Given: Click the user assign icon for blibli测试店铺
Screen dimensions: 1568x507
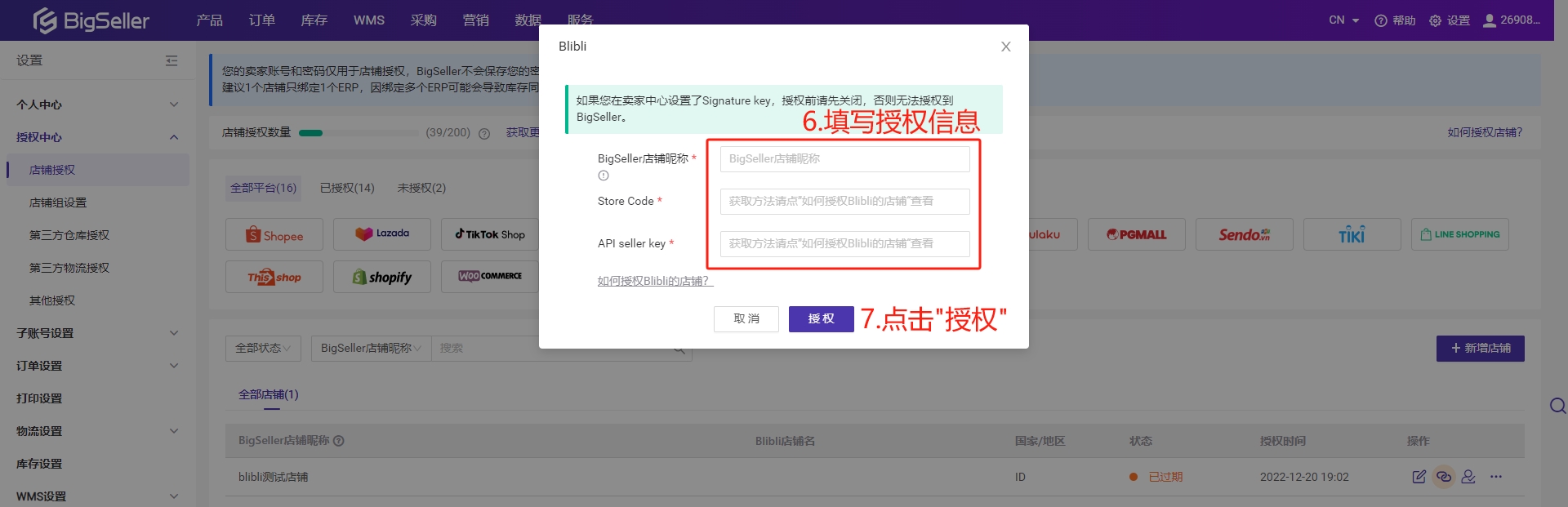Looking at the screenshot, I should click(x=1468, y=477).
